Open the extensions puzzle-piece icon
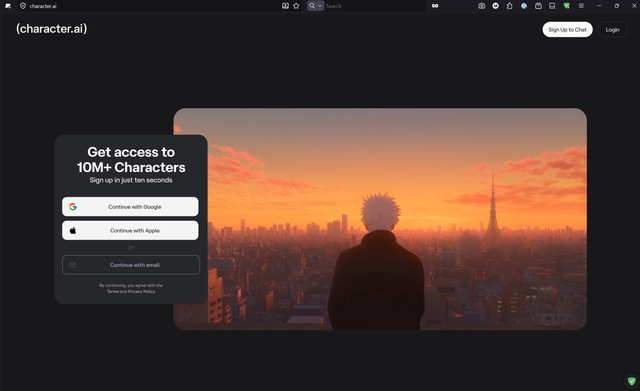 [x=509, y=6]
